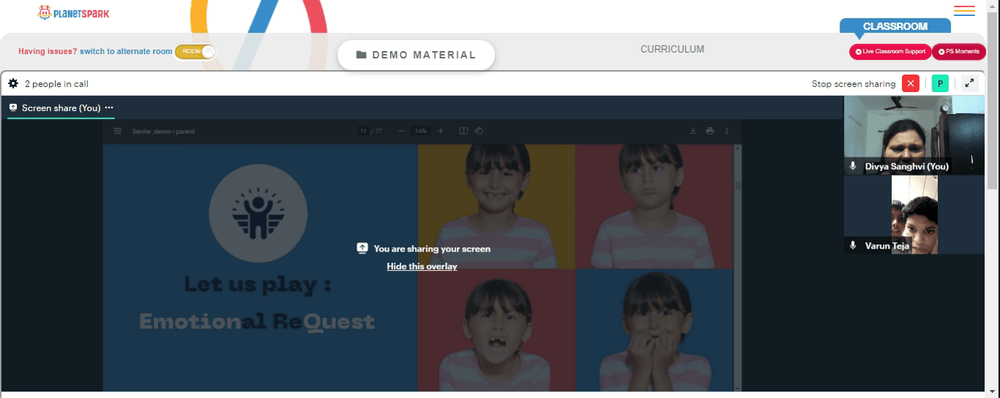Toggle the microphone for Divya Sanghvi (You)

pos(853,166)
